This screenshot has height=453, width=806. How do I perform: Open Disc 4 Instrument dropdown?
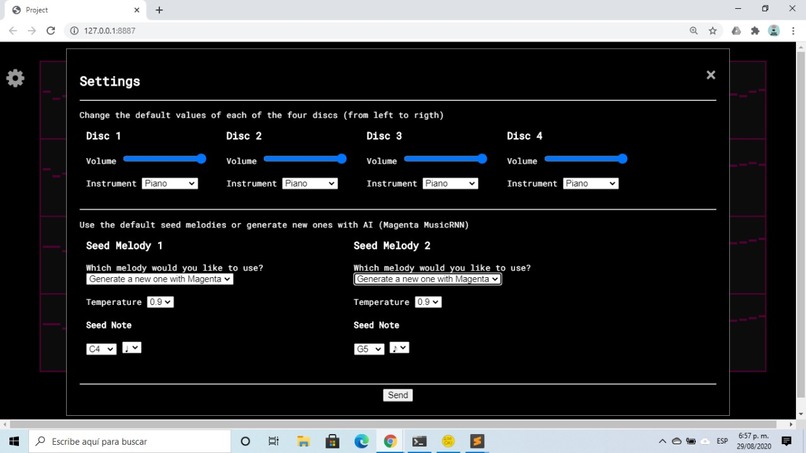tap(591, 184)
